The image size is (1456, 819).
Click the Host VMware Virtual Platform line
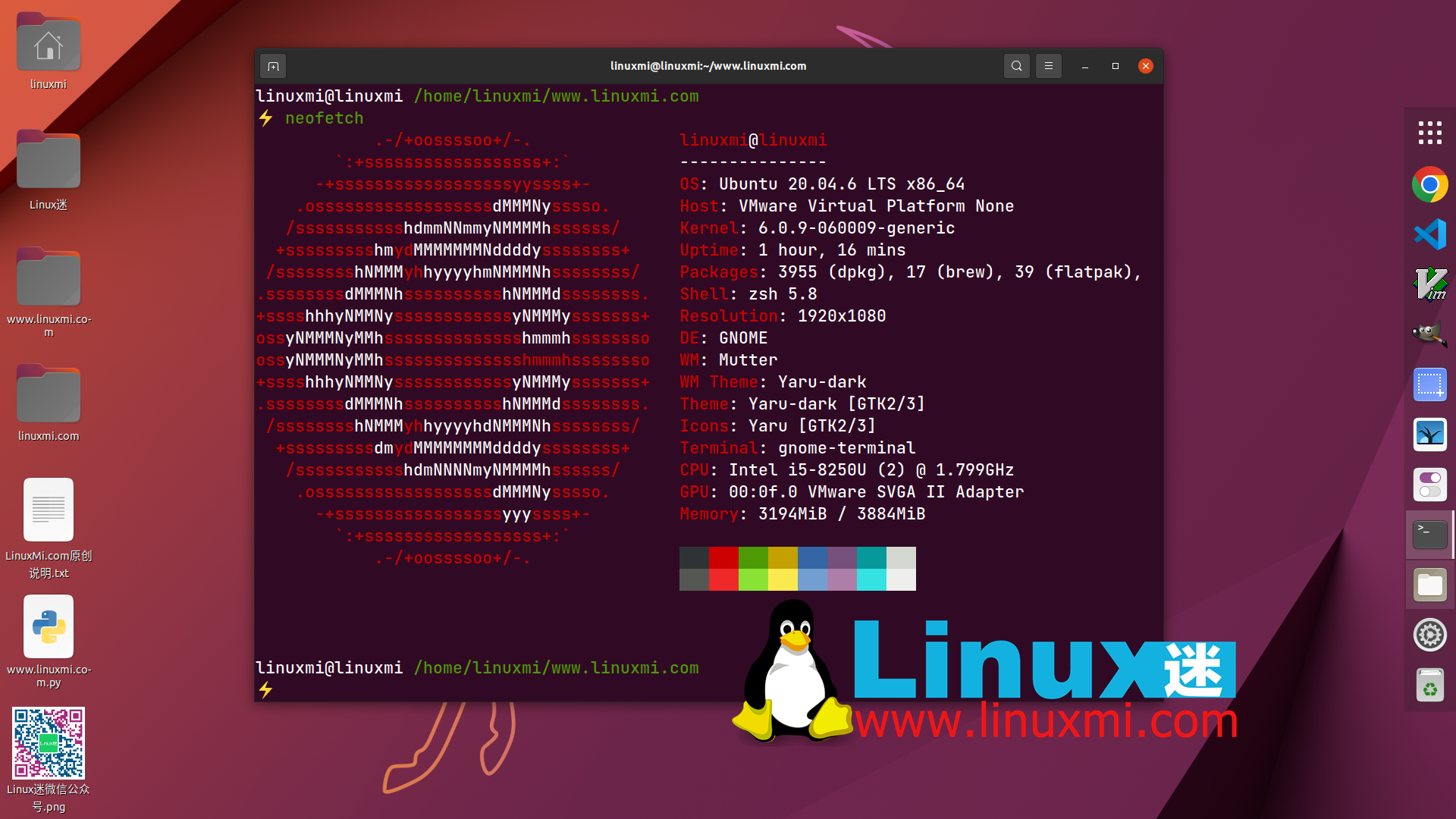[x=847, y=206]
